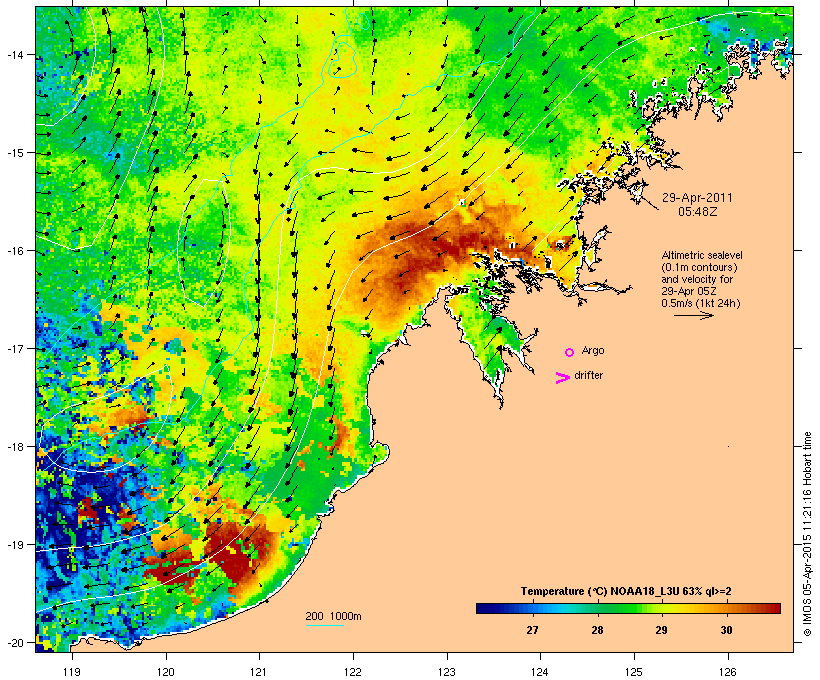Click the color bar tick label 28
The width and height of the screenshot is (820, 680).
tap(597, 630)
